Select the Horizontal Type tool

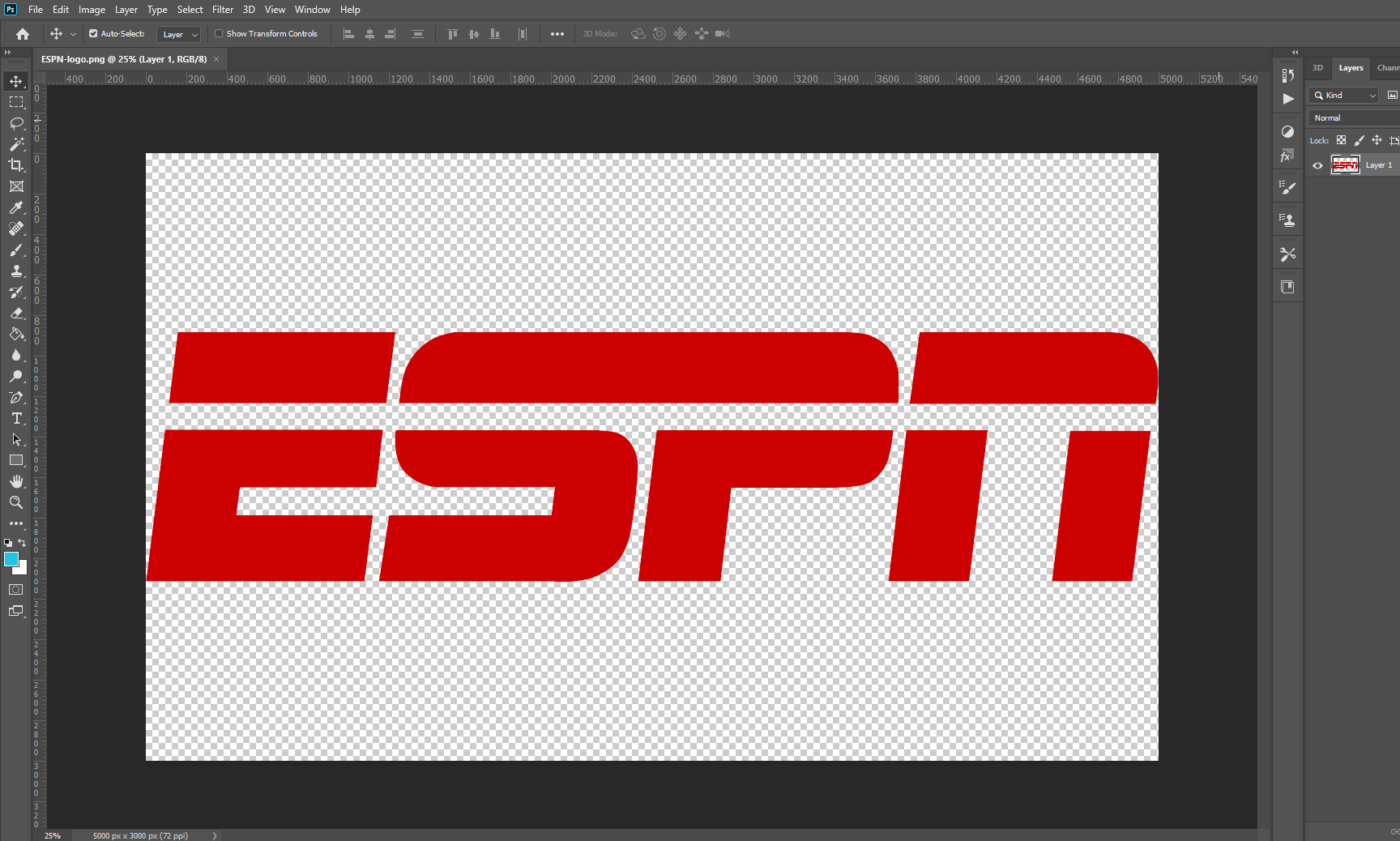click(16, 418)
